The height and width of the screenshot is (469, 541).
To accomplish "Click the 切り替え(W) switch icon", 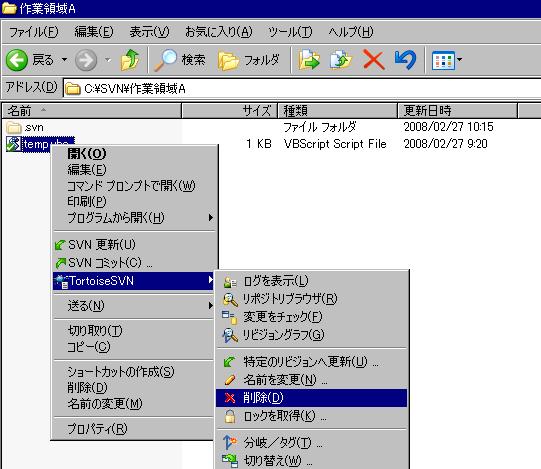I will 230,460.
